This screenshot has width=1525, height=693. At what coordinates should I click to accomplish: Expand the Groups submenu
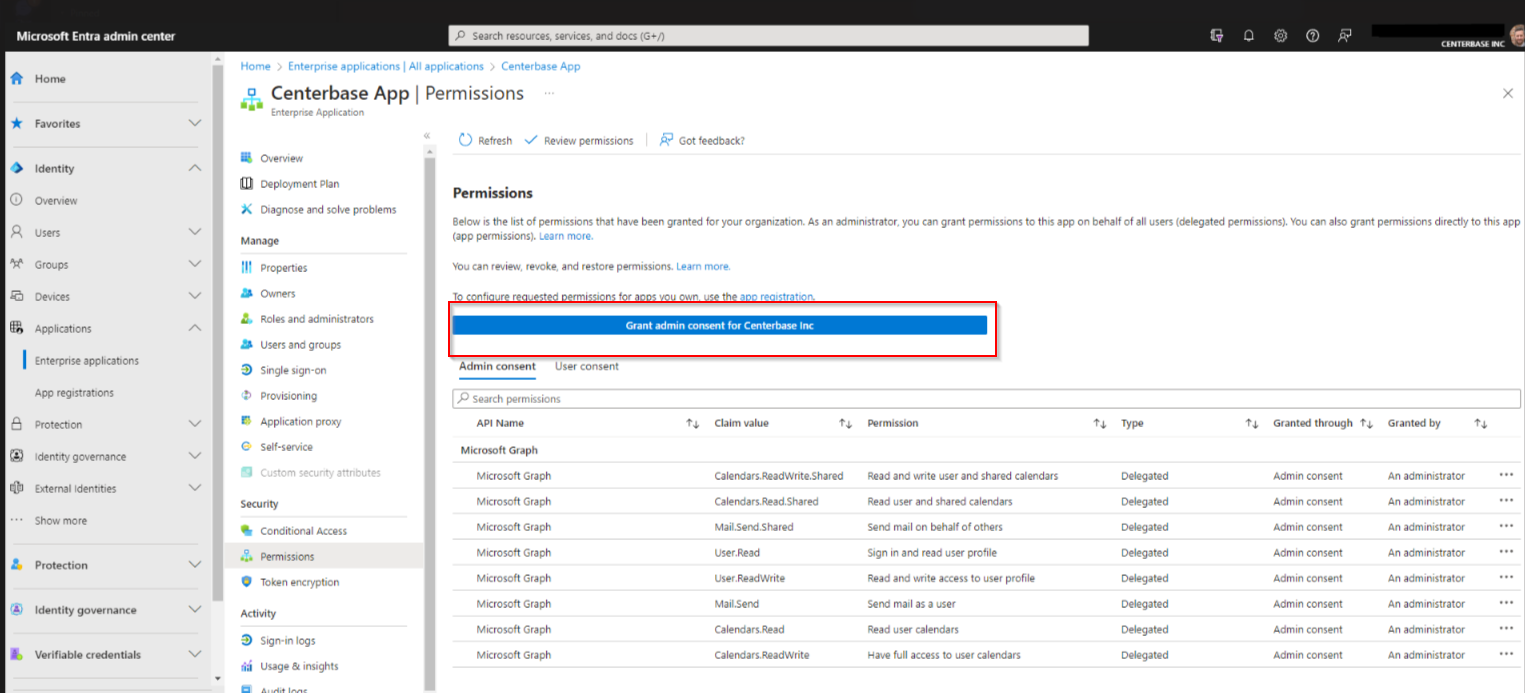(195, 264)
